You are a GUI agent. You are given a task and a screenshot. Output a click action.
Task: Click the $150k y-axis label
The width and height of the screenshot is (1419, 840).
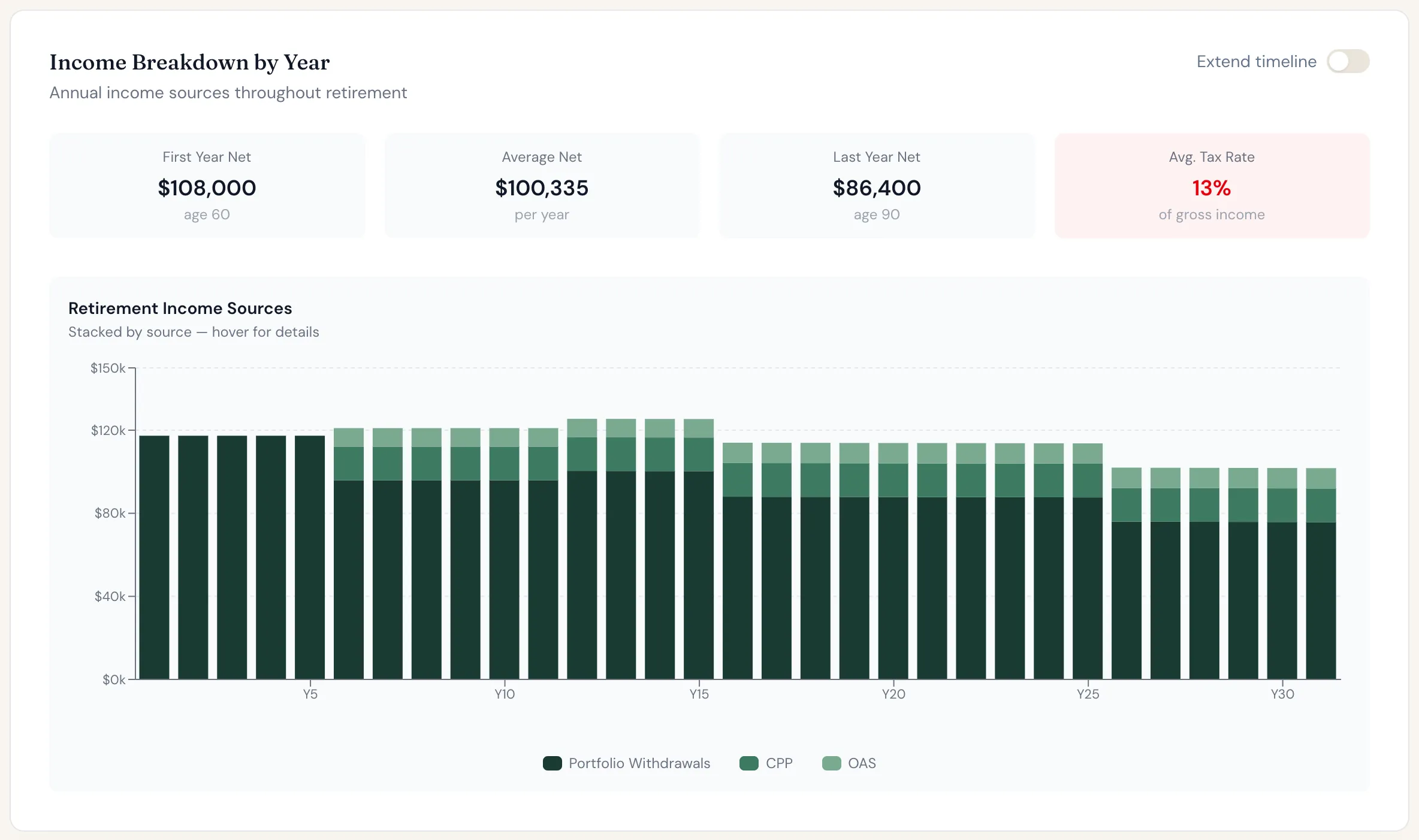(x=108, y=368)
